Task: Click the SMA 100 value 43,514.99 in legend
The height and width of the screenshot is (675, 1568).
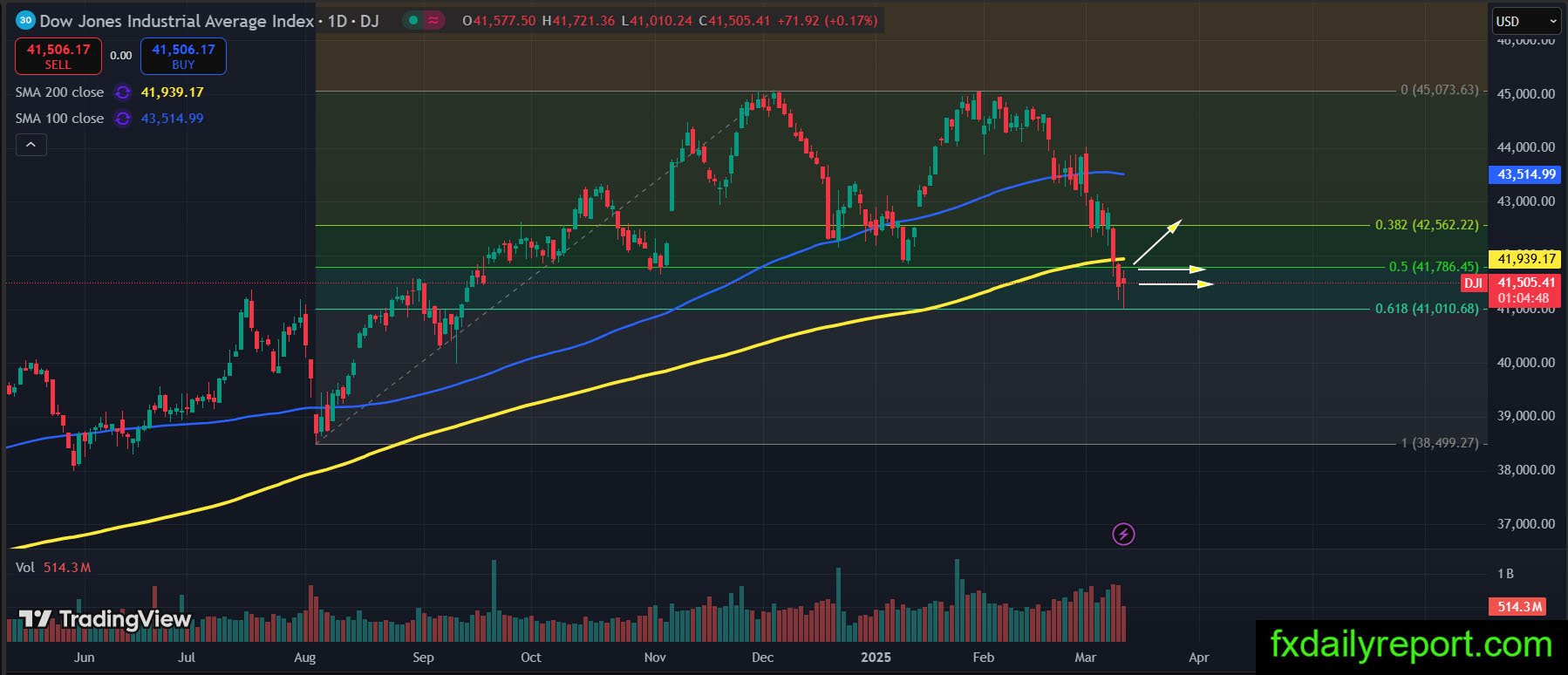Action: pos(173,119)
